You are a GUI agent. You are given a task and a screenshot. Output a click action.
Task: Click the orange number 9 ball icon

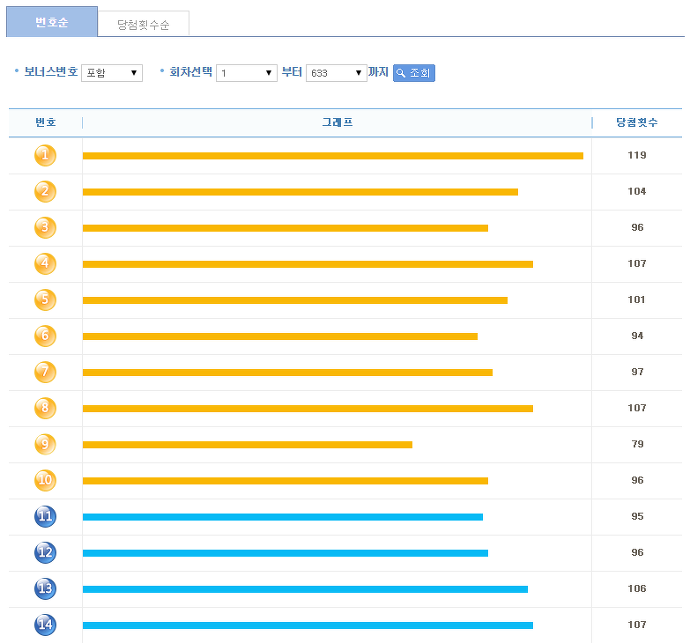(45, 444)
